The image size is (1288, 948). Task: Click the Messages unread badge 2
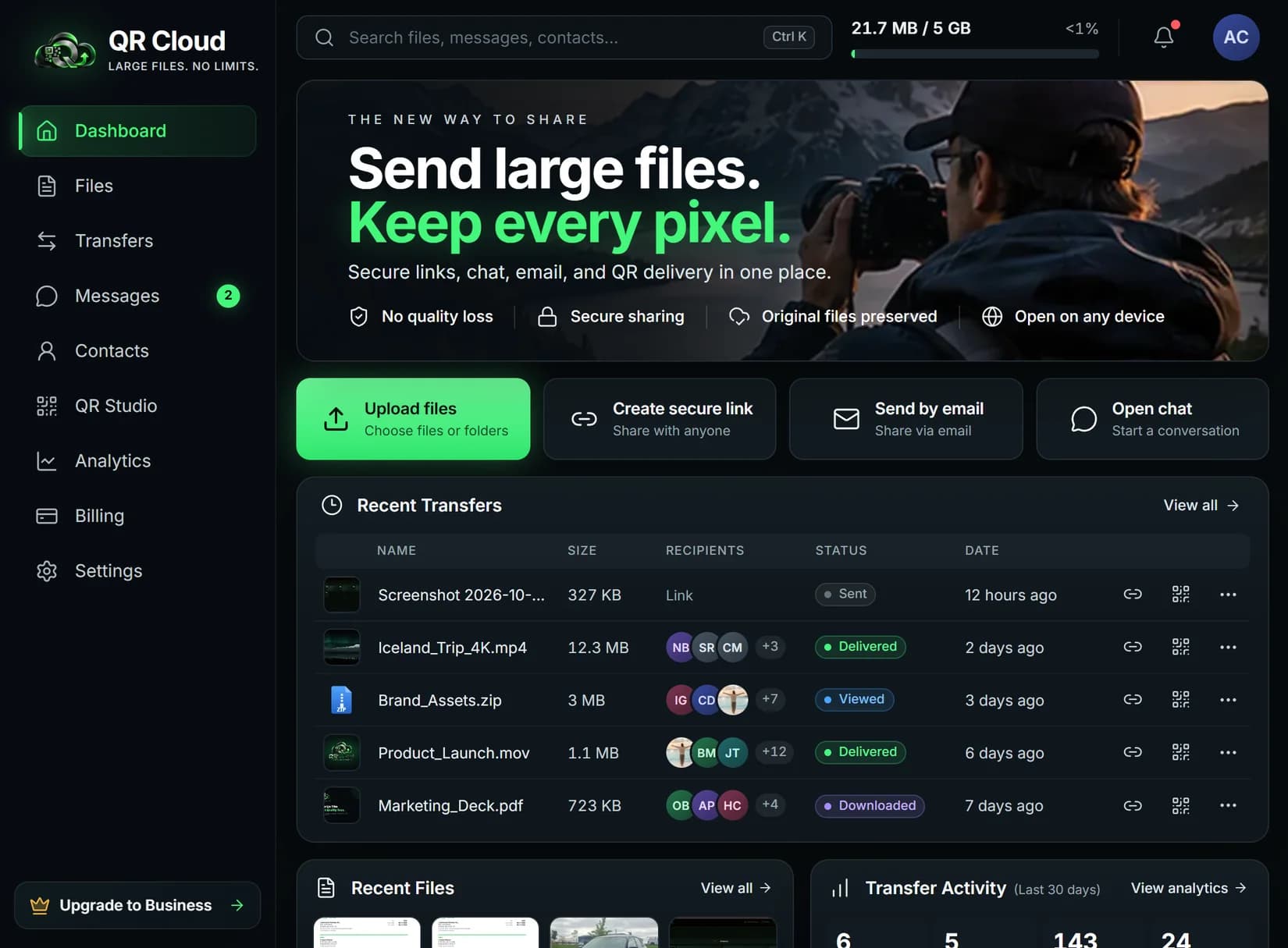(x=228, y=296)
